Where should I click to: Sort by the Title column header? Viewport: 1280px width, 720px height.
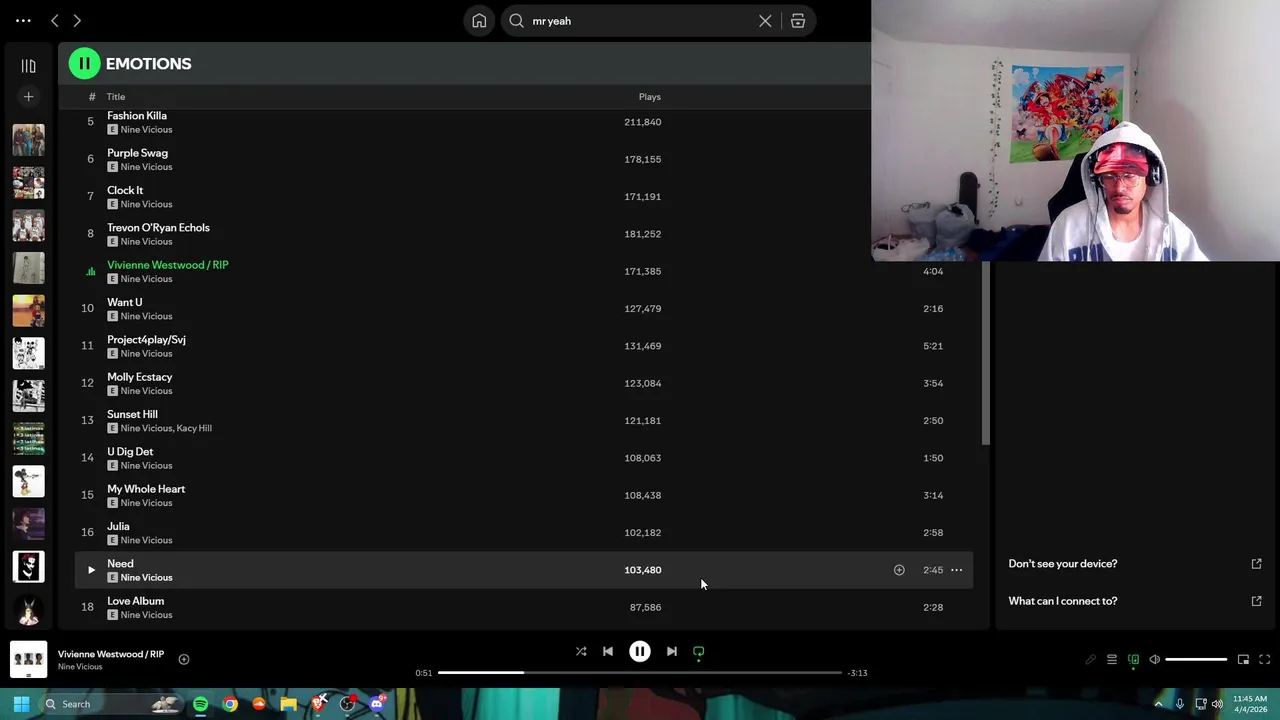tap(116, 97)
